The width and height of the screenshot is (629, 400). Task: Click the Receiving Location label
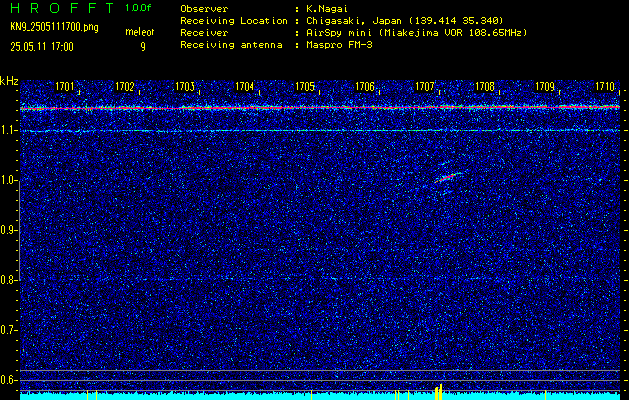click(x=234, y=20)
